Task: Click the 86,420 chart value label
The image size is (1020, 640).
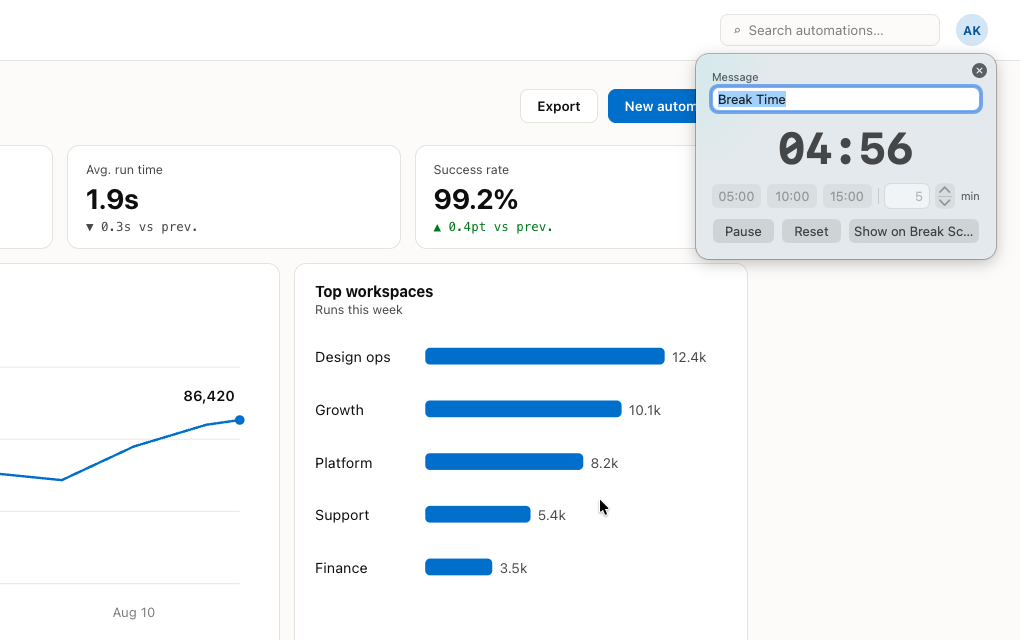Action: (209, 396)
